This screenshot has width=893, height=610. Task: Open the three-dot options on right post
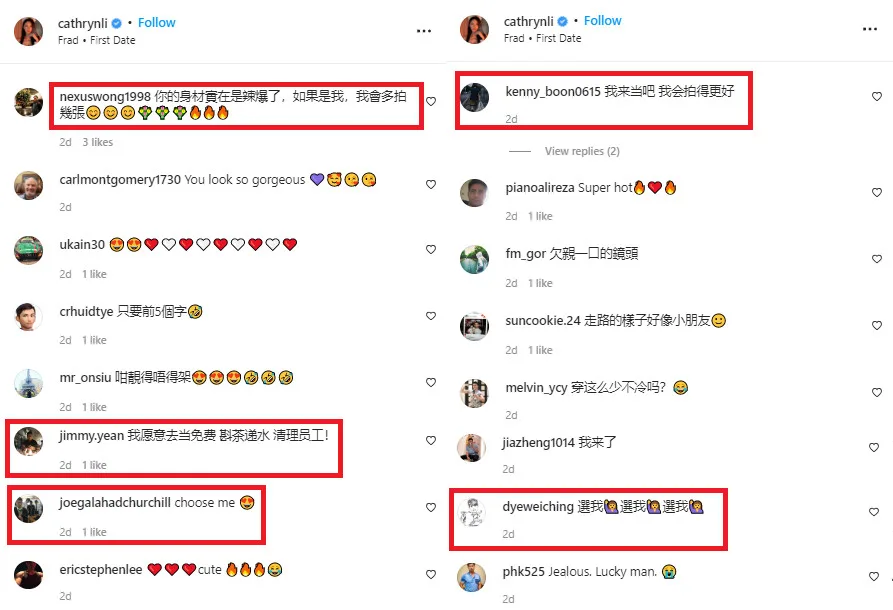(870, 29)
